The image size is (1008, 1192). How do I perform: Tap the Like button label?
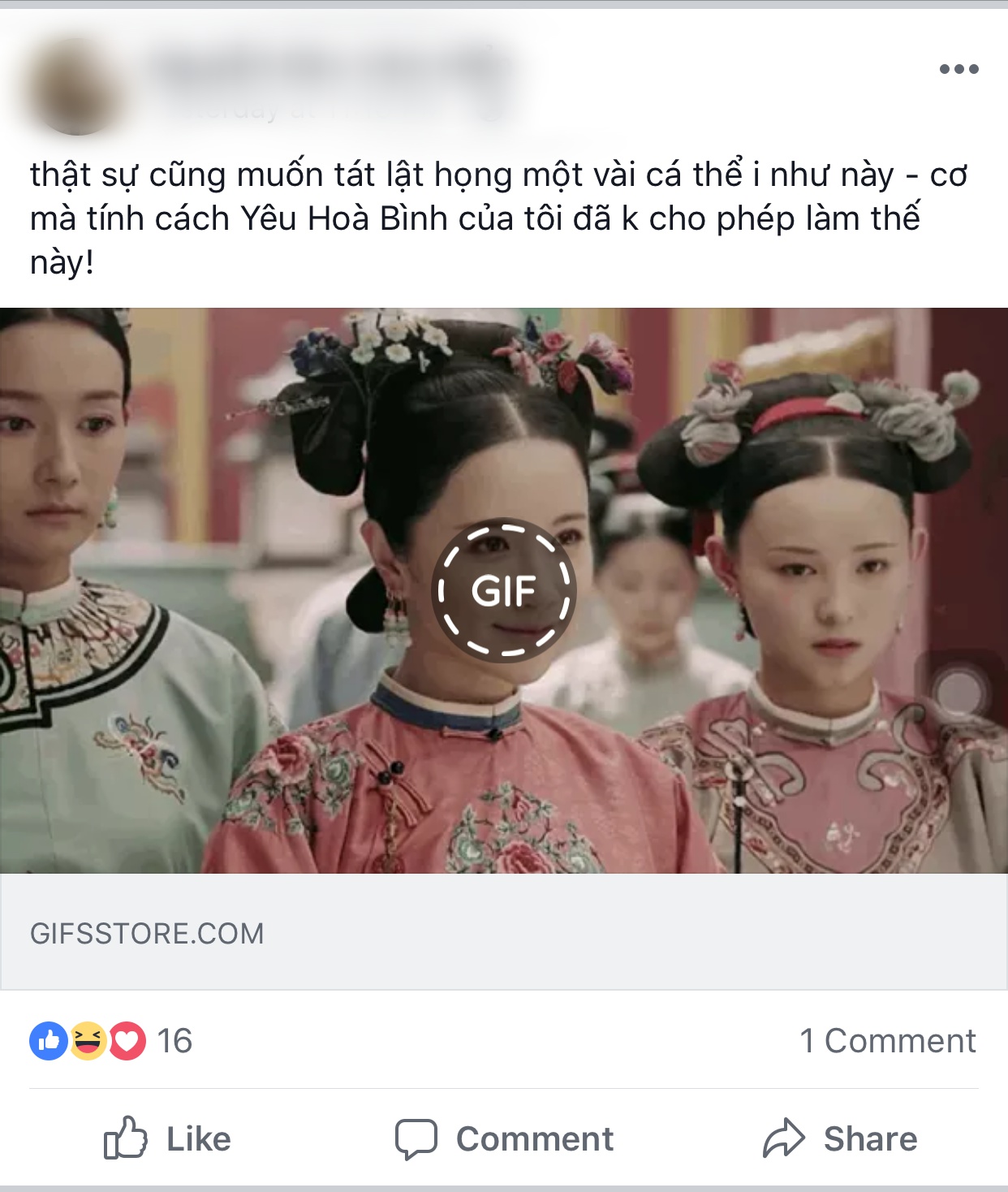click(x=199, y=1139)
